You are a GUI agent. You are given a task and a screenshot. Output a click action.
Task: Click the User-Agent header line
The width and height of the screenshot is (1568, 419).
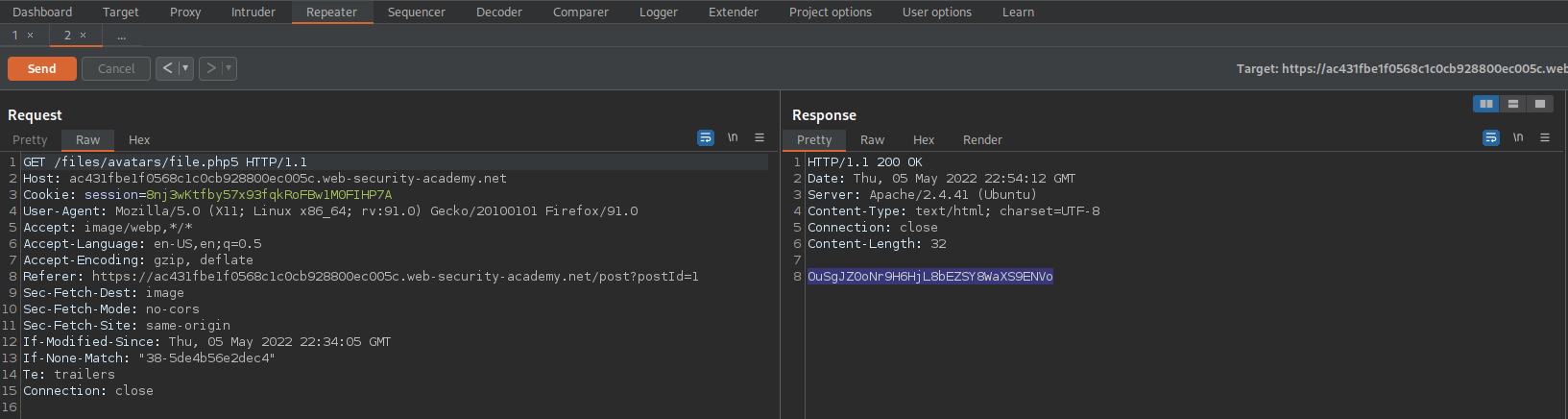[x=330, y=210]
